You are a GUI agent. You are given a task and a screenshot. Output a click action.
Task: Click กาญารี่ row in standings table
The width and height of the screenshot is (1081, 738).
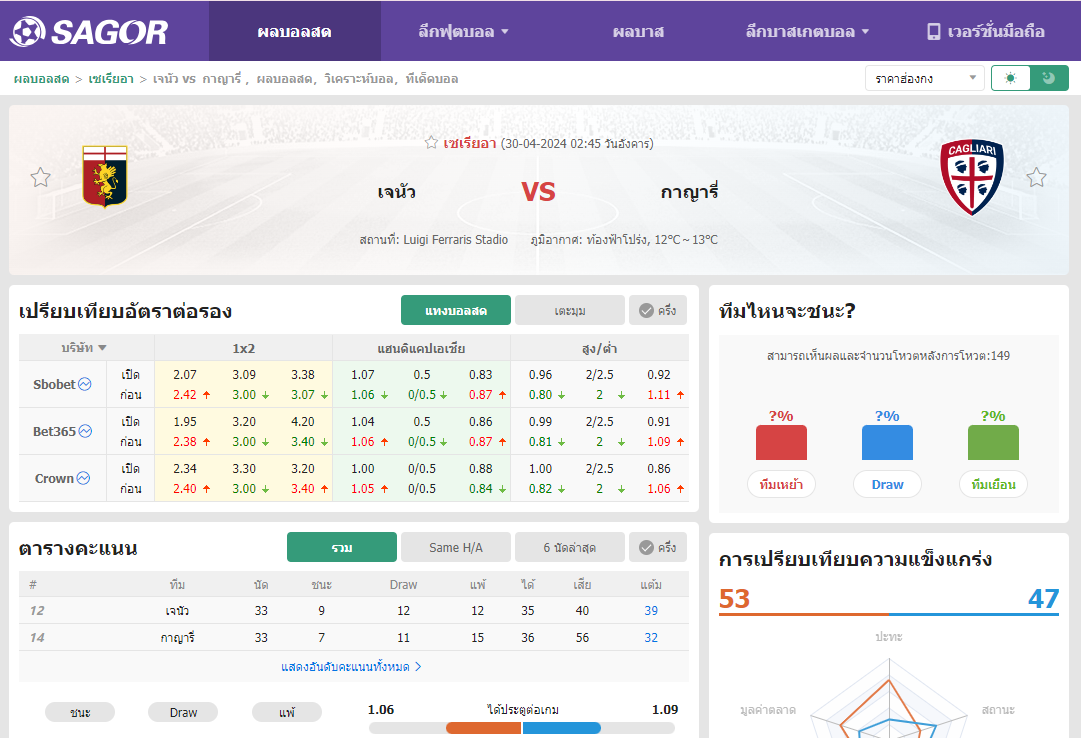click(354, 637)
